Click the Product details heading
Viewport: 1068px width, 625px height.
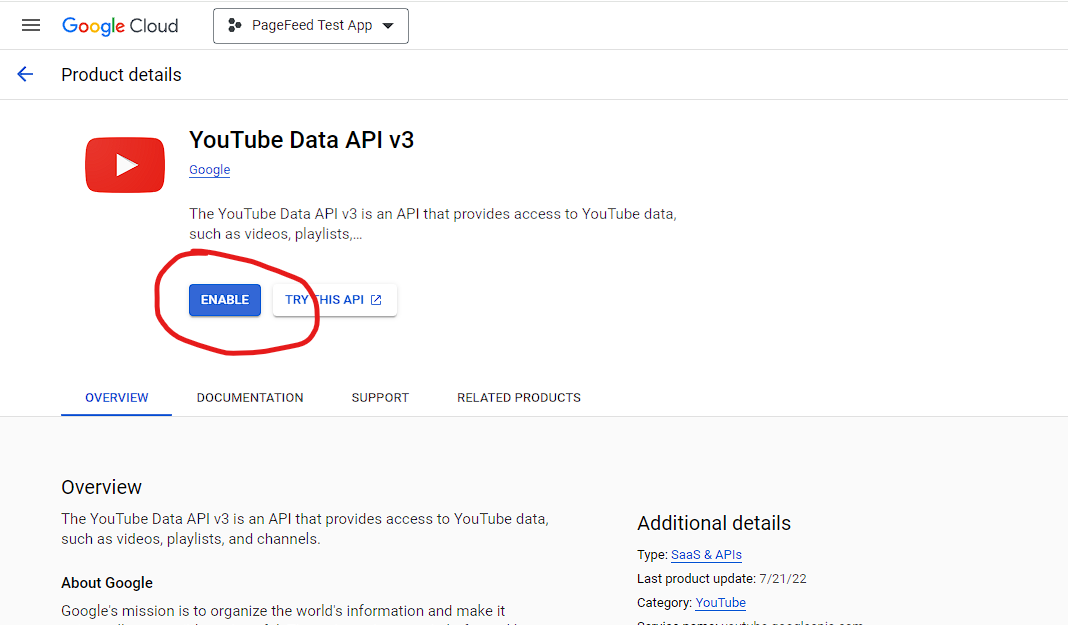point(121,75)
